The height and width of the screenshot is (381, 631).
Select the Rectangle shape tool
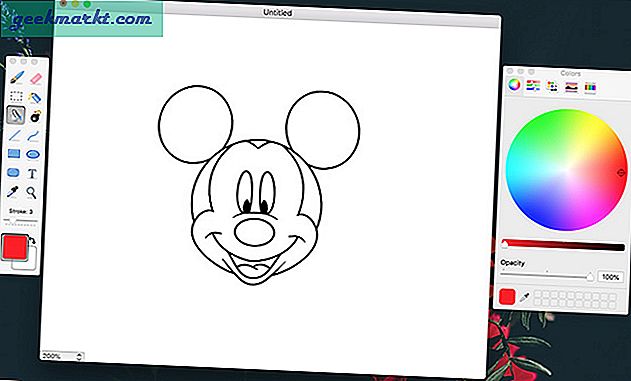coord(14,153)
